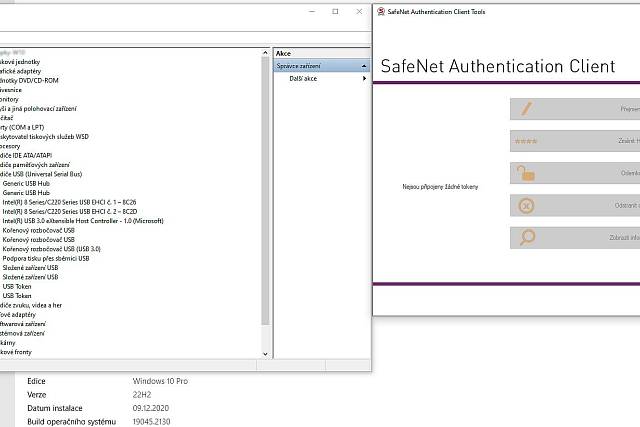Select Podpora tisku přes sběrnici USB

tap(46, 258)
